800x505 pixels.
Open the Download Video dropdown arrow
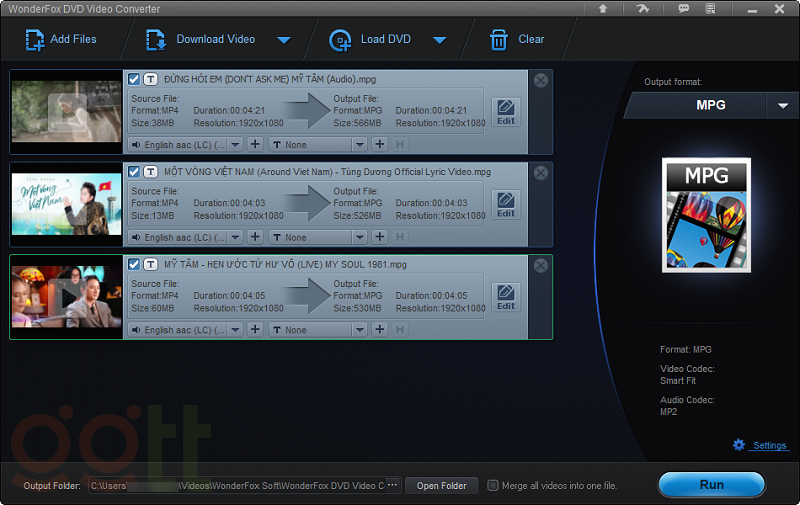(283, 40)
